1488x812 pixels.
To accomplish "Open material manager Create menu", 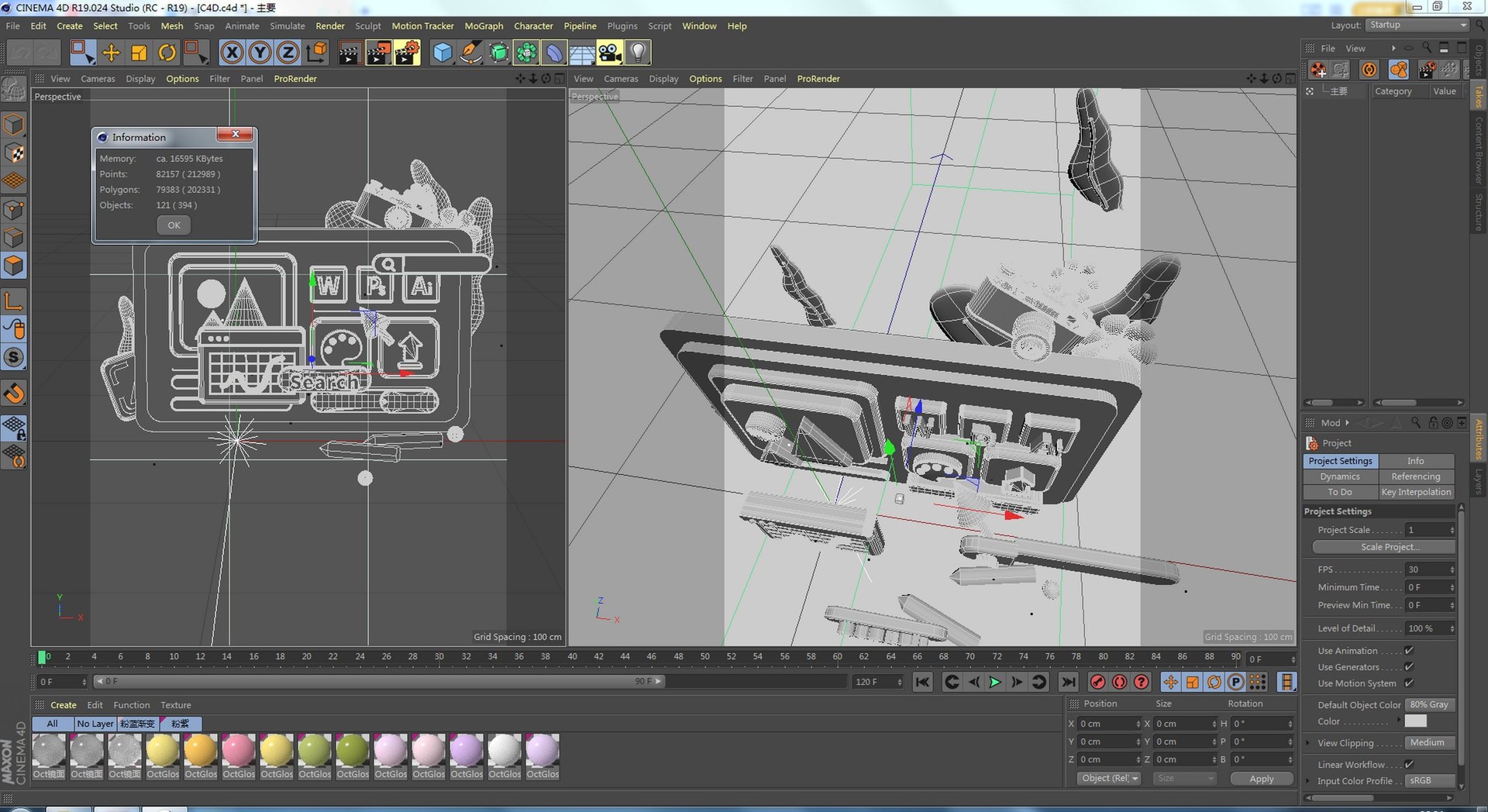I will click(64, 705).
